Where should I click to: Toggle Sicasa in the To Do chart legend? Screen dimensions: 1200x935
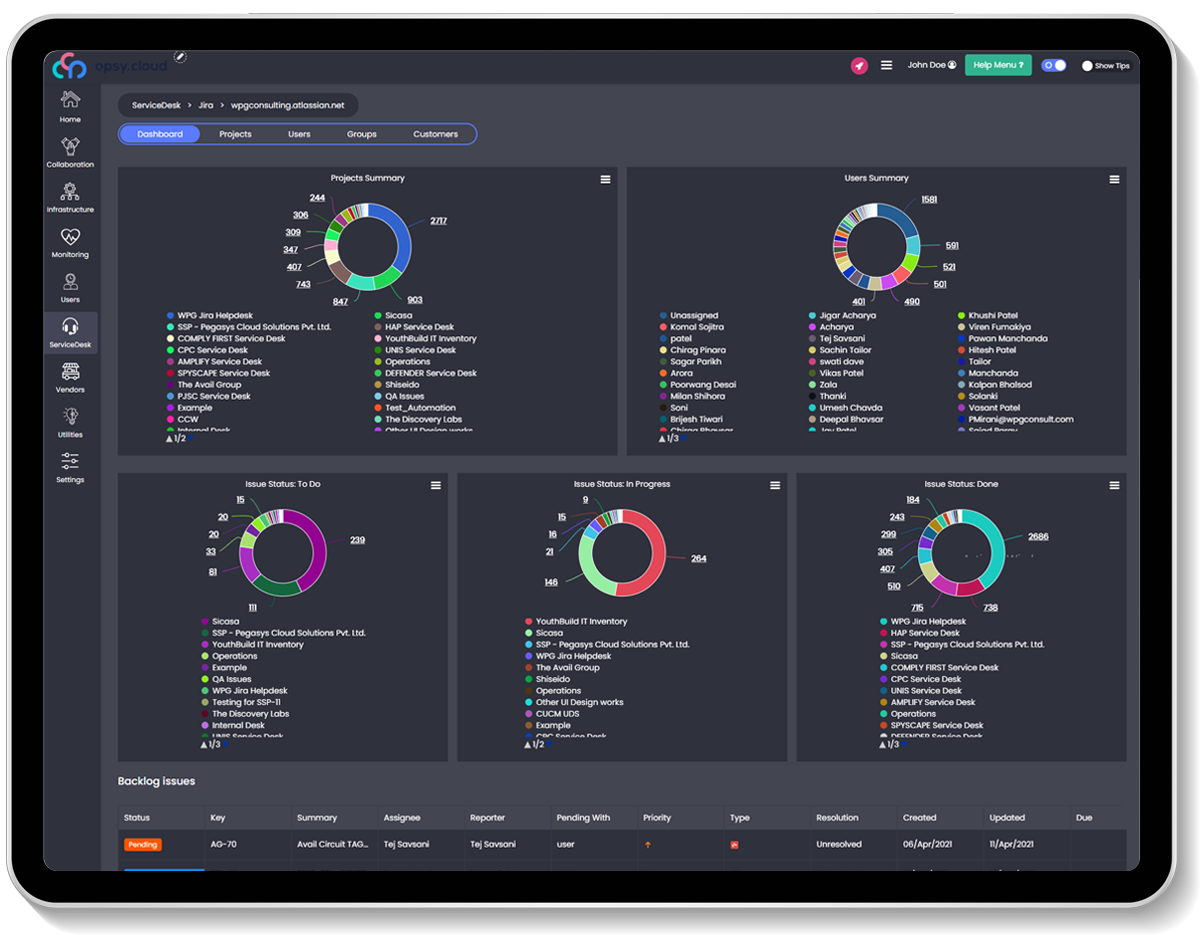coord(219,621)
